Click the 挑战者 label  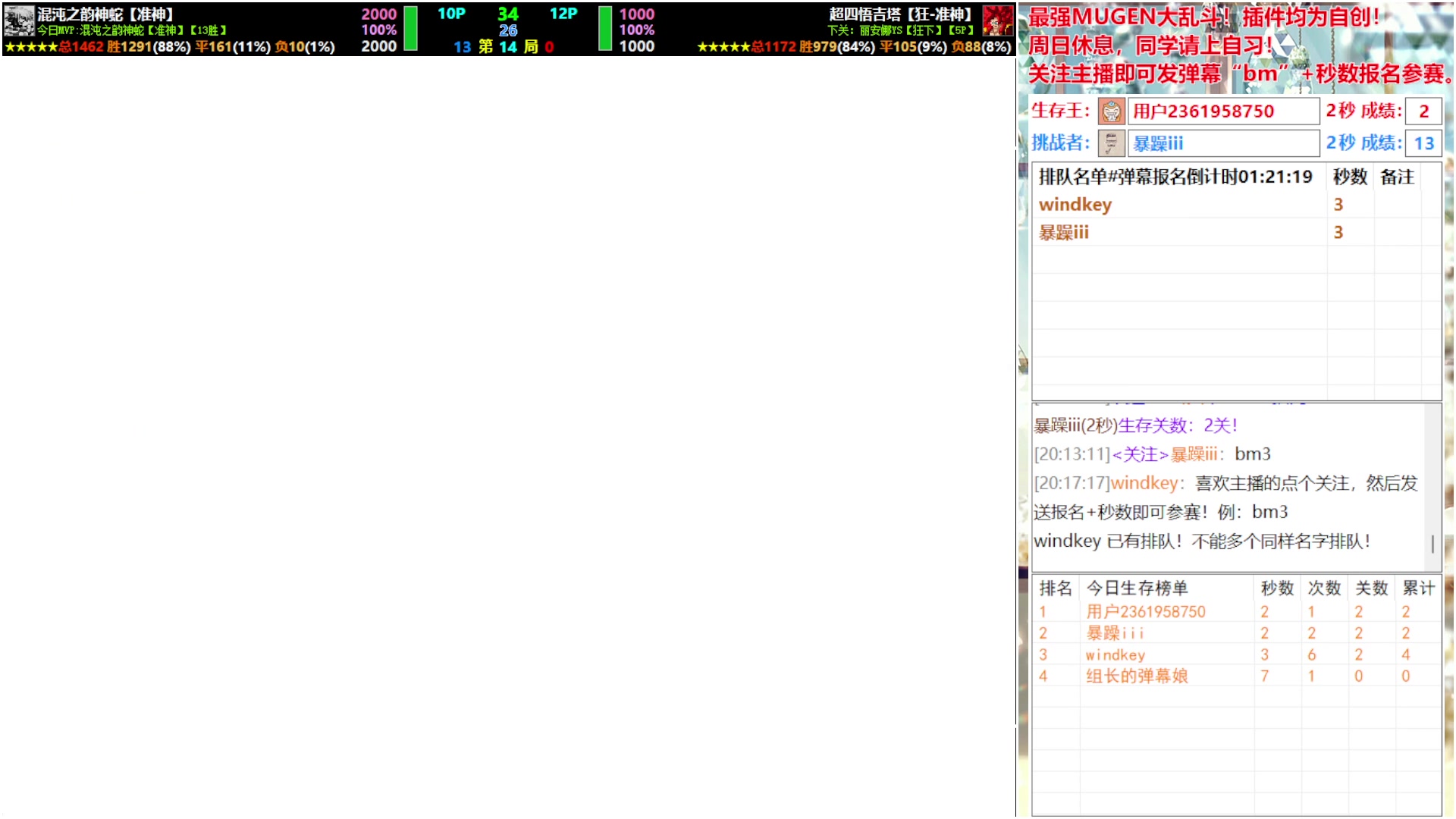[x=1060, y=143]
